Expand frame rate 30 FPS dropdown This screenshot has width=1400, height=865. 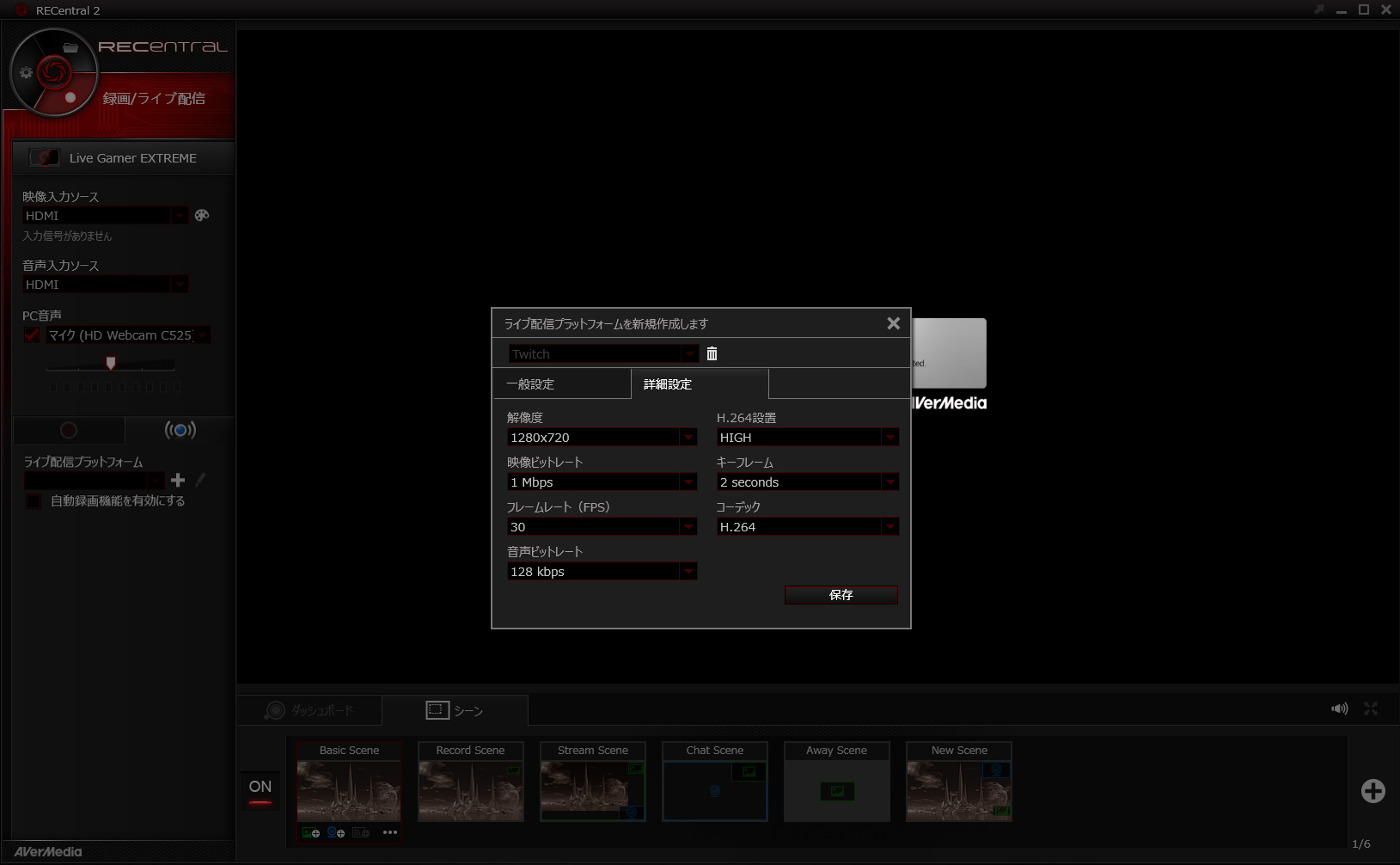click(x=688, y=527)
